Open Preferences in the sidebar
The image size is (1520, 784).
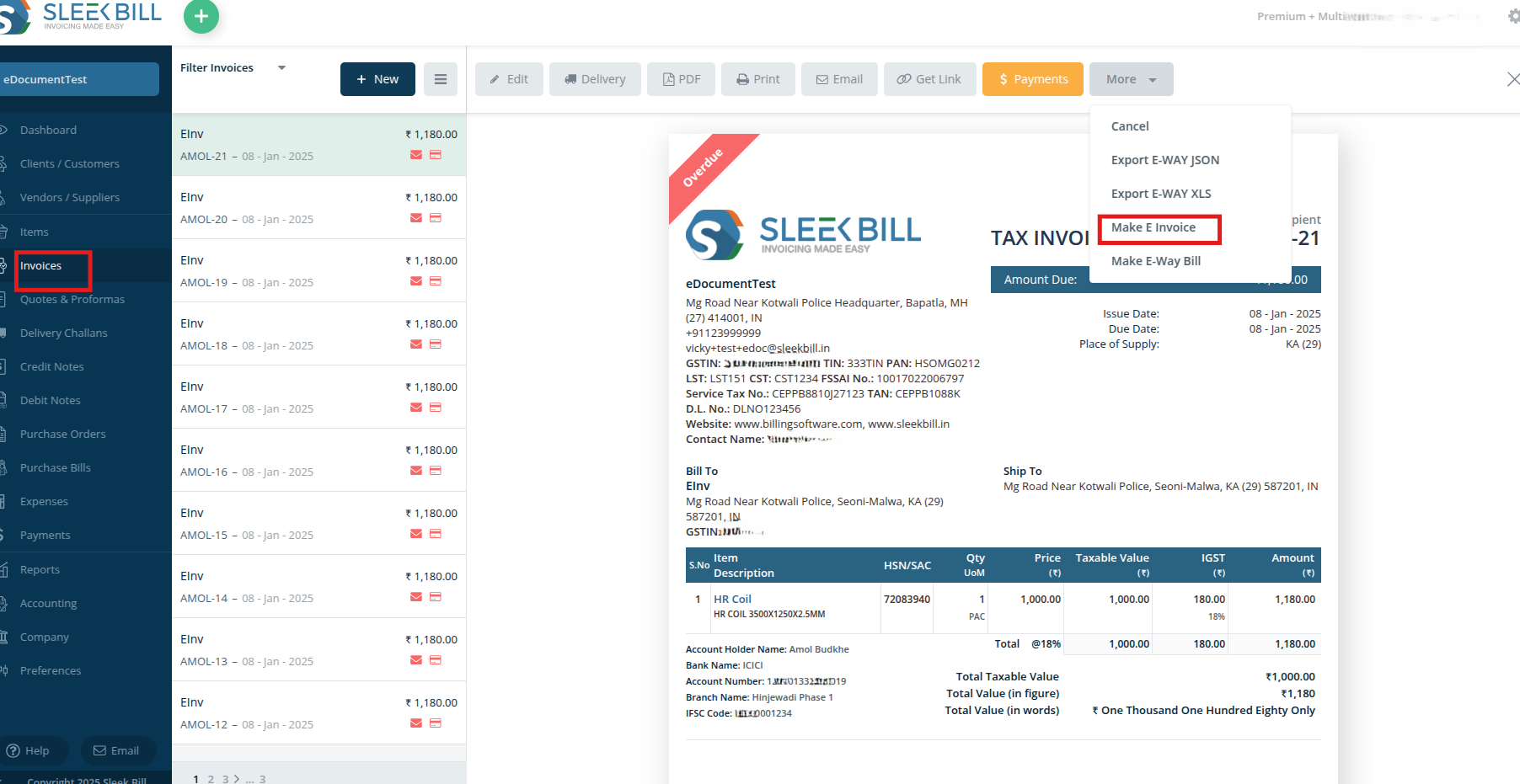51,670
